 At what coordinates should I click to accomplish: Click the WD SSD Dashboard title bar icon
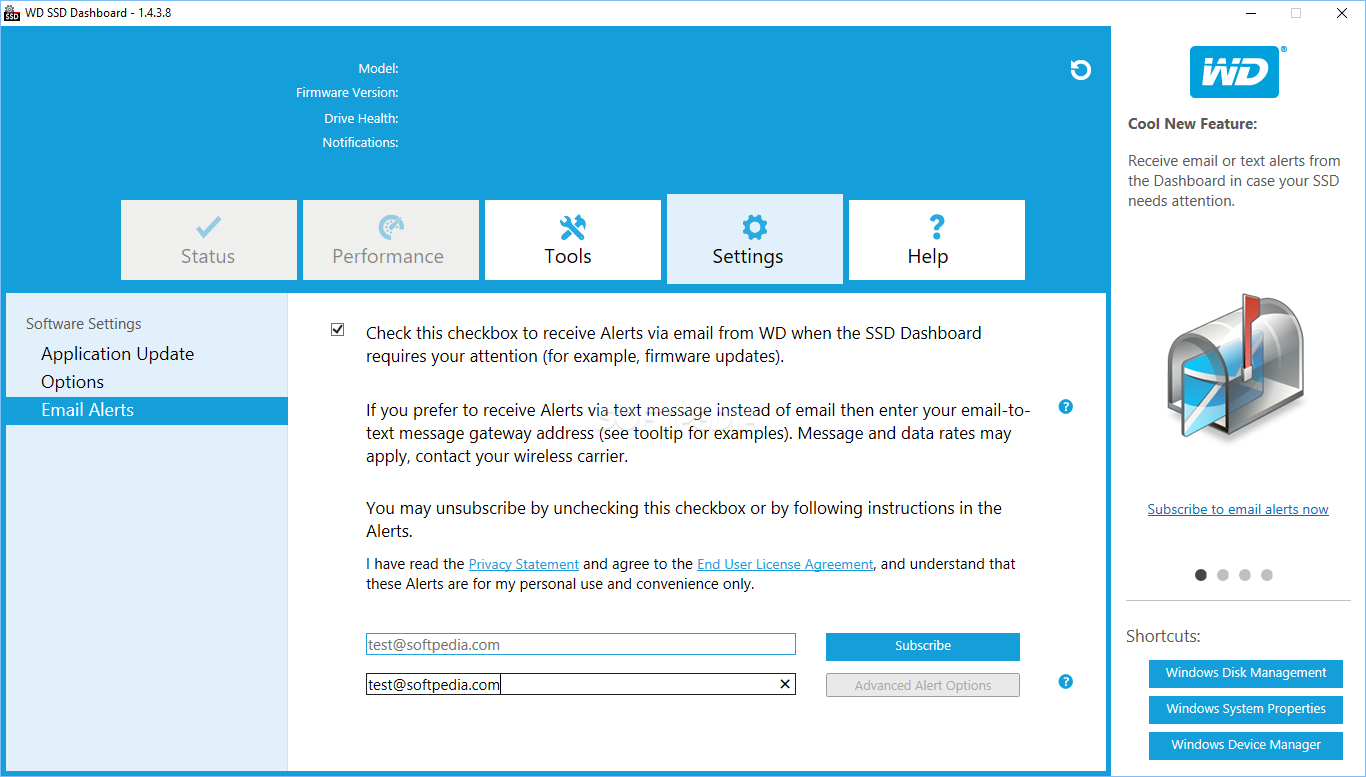pos(12,13)
